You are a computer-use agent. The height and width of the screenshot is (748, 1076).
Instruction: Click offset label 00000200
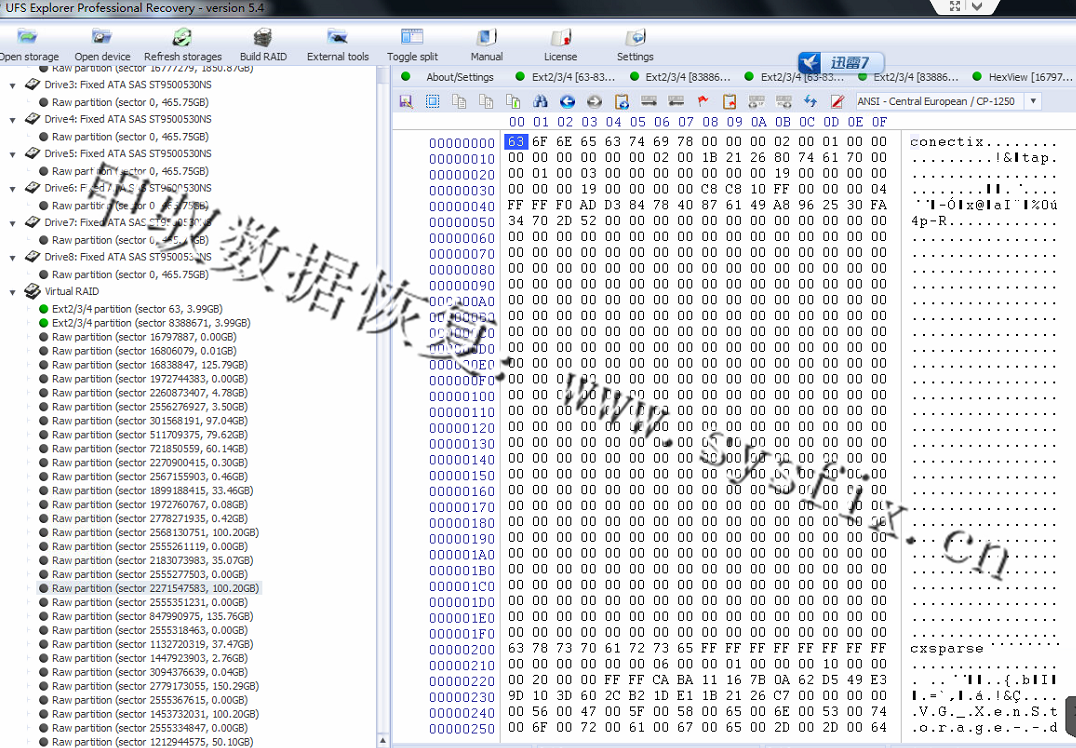pyautogui.click(x=462, y=649)
